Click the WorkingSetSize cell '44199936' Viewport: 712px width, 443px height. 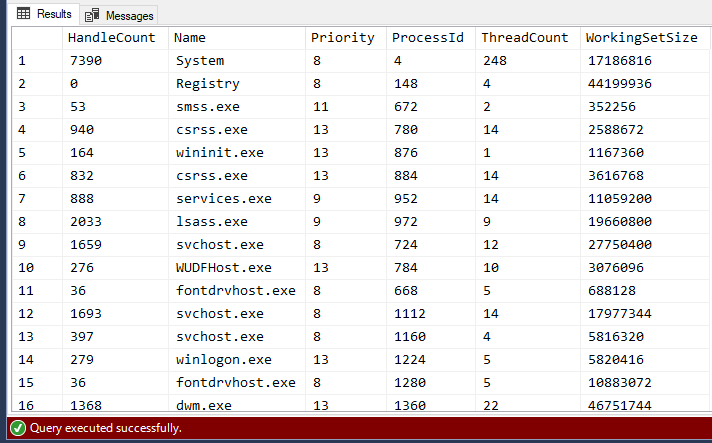pyautogui.click(x=645, y=84)
